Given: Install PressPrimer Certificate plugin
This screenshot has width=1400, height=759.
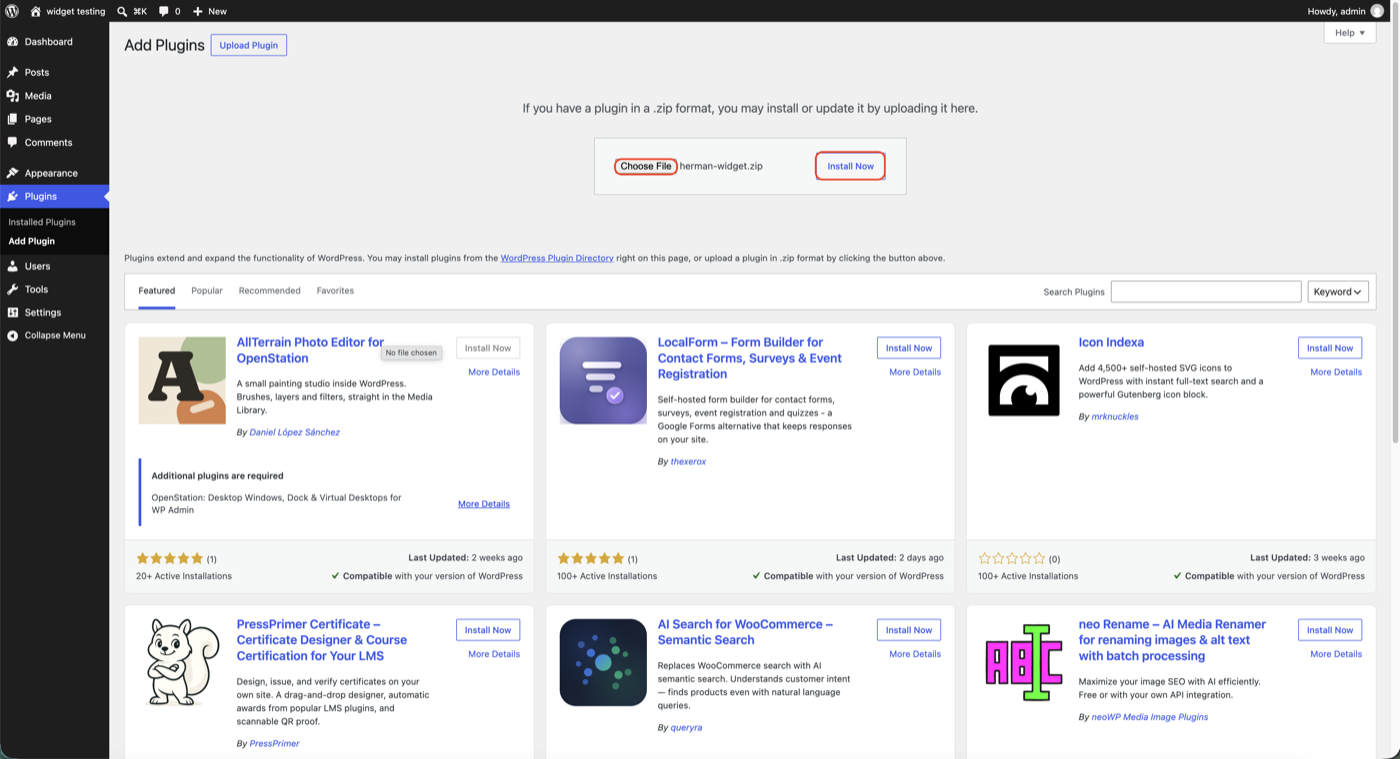Looking at the screenshot, I should point(488,630).
